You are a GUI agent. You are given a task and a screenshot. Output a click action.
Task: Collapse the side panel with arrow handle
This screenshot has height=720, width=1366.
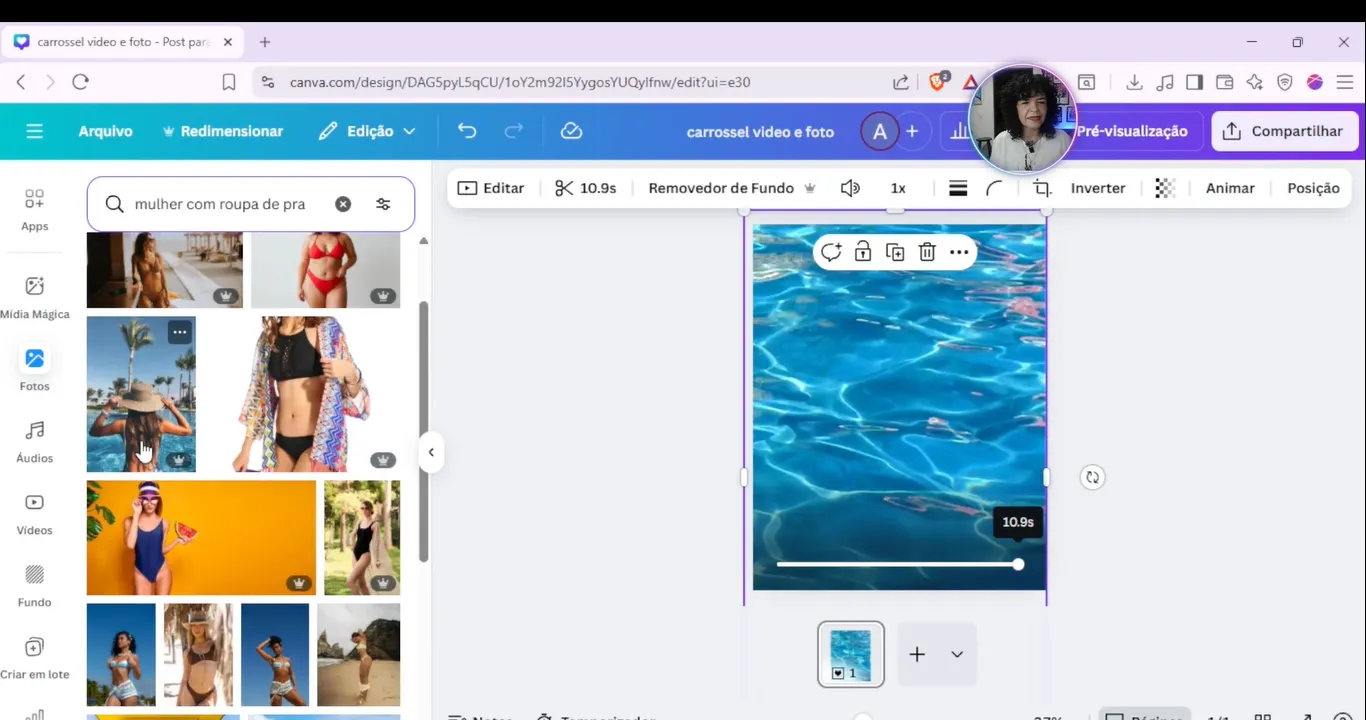(x=431, y=452)
